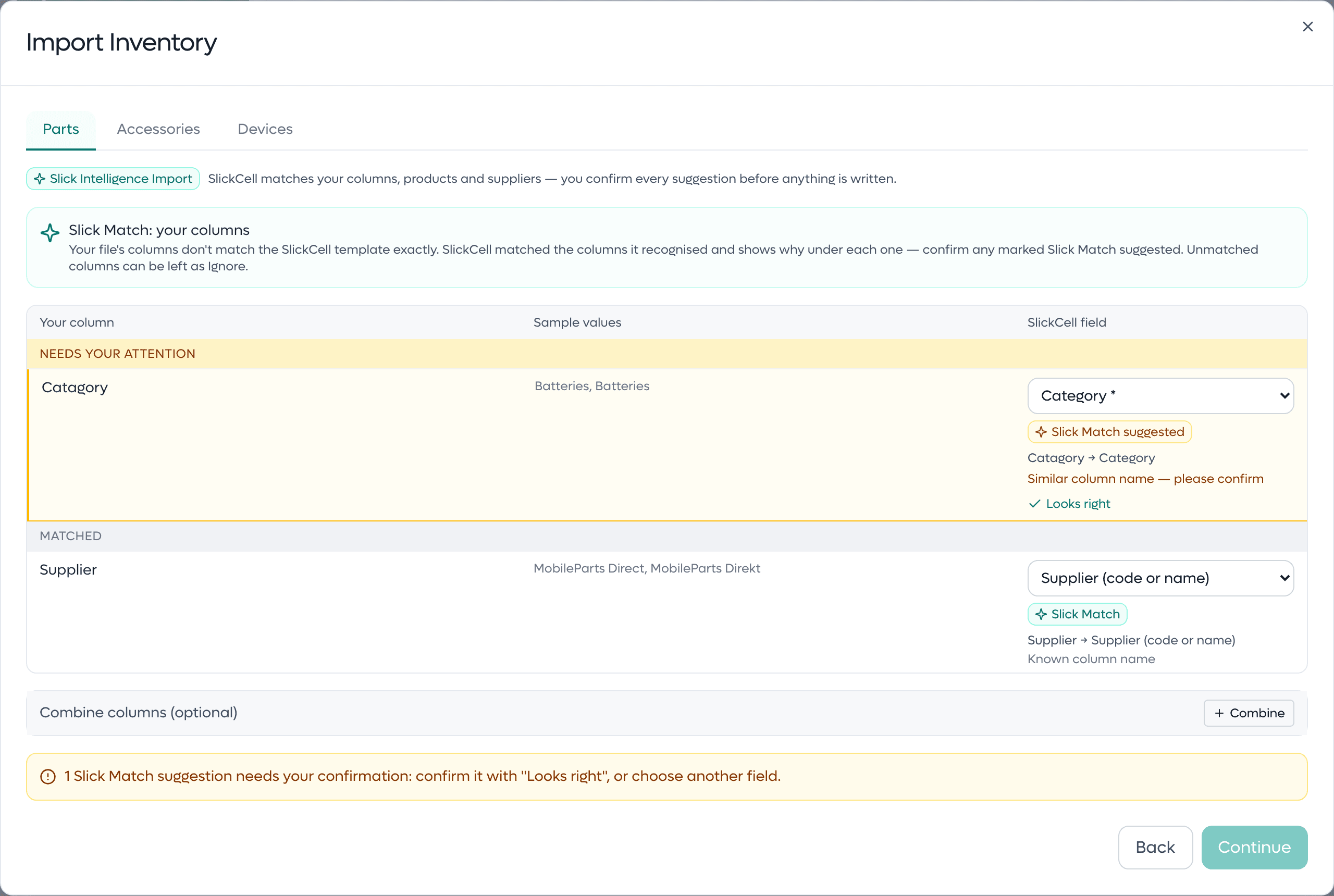Click the + Combine button
The height and width of the screenshot is (896, 1334).
point(1249,713)
